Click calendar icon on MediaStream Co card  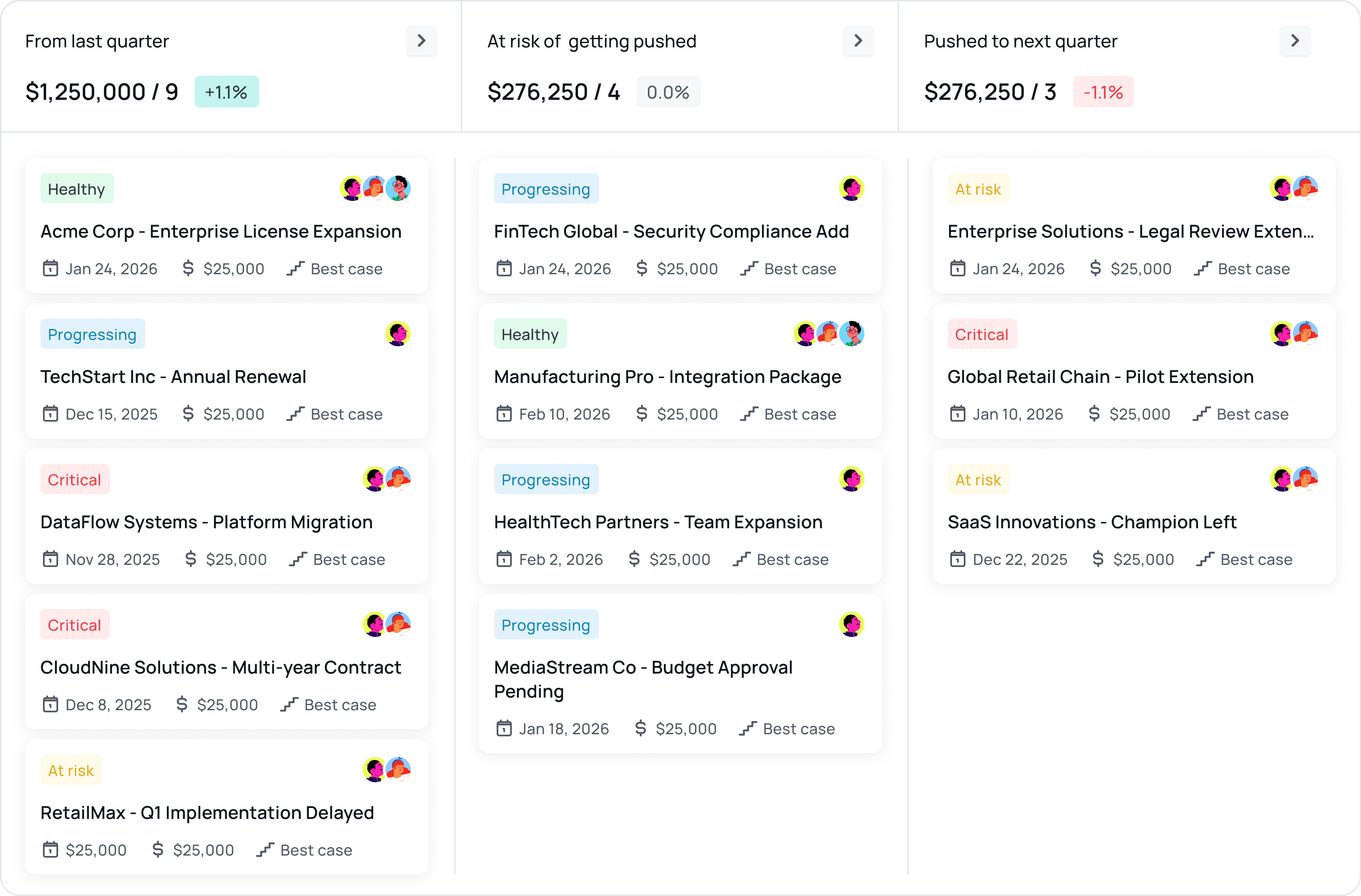[504, 728]
